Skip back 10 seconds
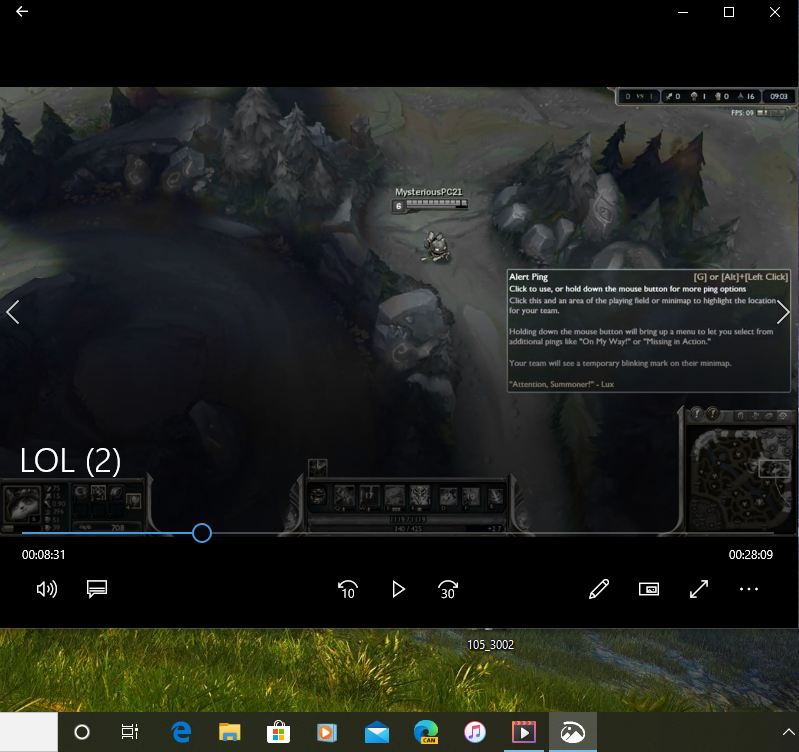This screenshot has height=752, width=799. (x=348, y=589)
